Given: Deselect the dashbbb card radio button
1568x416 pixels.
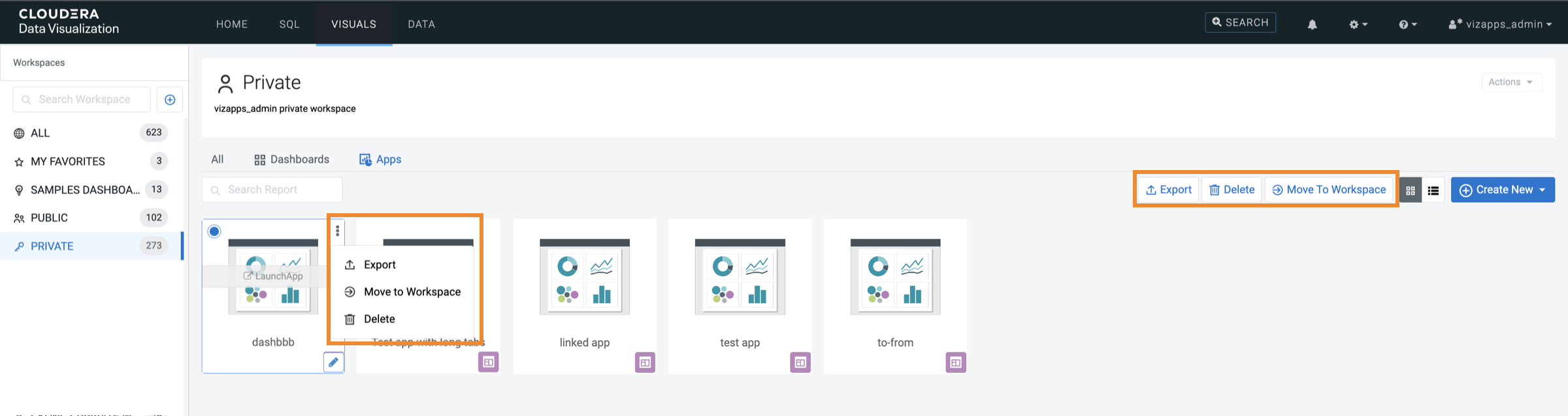Looking at the screenshot, I should [214, 232].
